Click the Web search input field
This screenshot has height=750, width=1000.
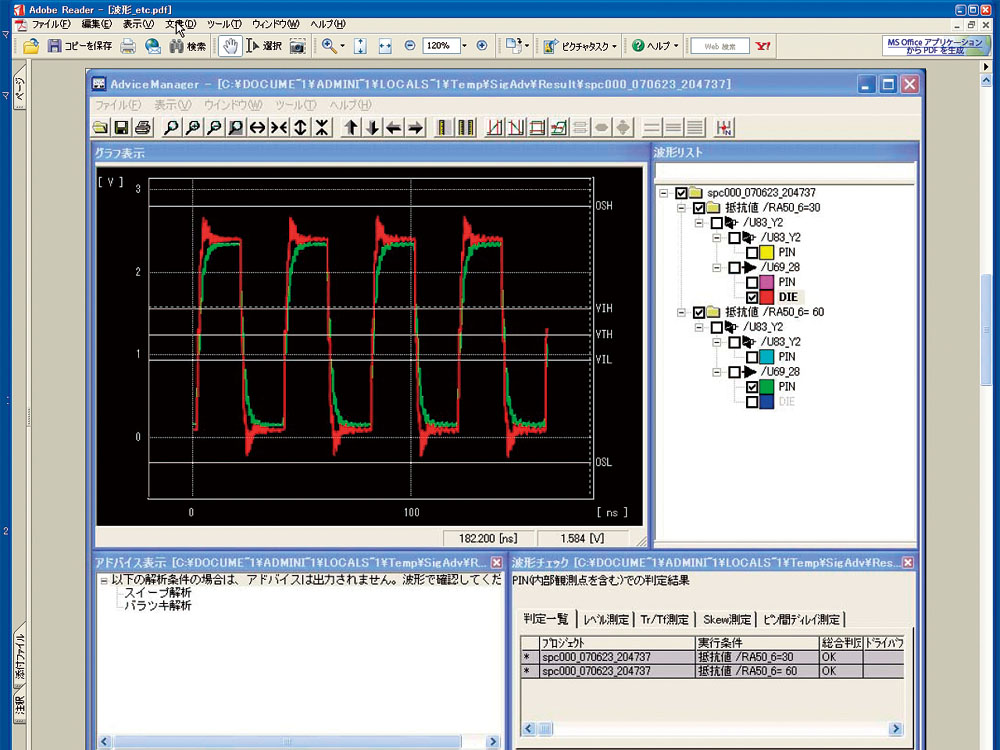(x=720, y=46)
